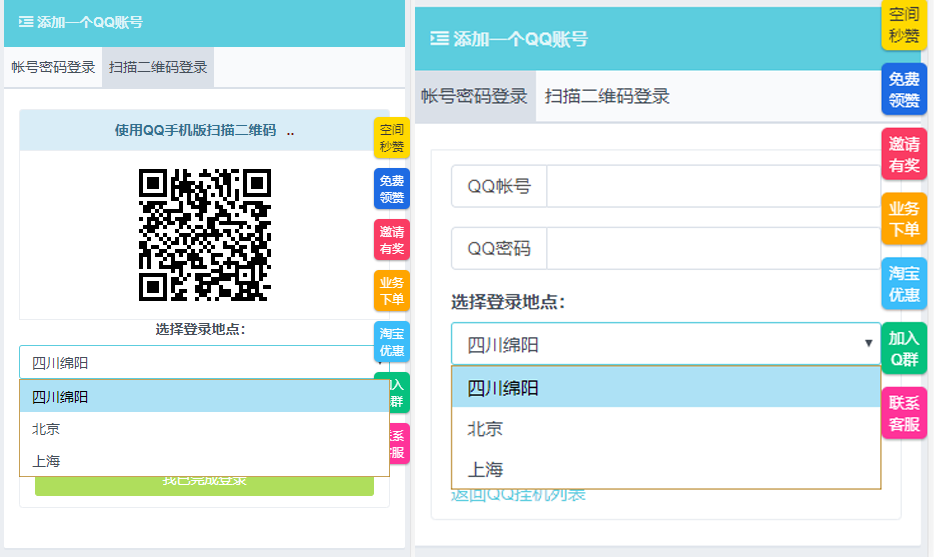Click list icon in right 添加一个QQ账号 header
This screenshot has height=557, width=934.
[440, 39]
